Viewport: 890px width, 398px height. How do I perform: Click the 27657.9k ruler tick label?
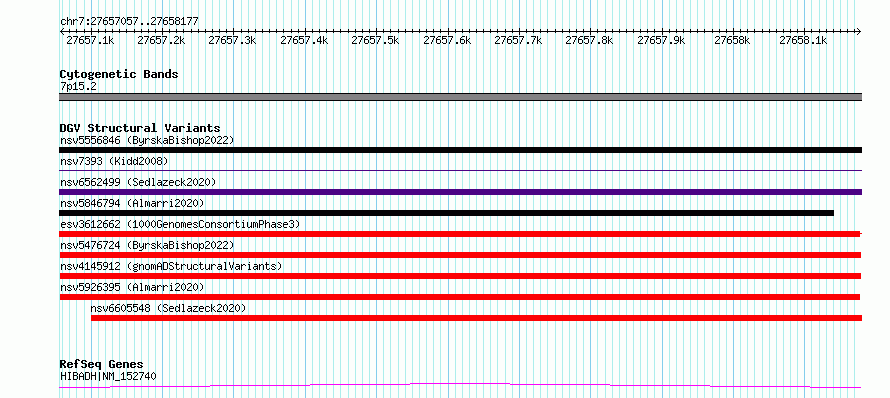pos(662,41)
